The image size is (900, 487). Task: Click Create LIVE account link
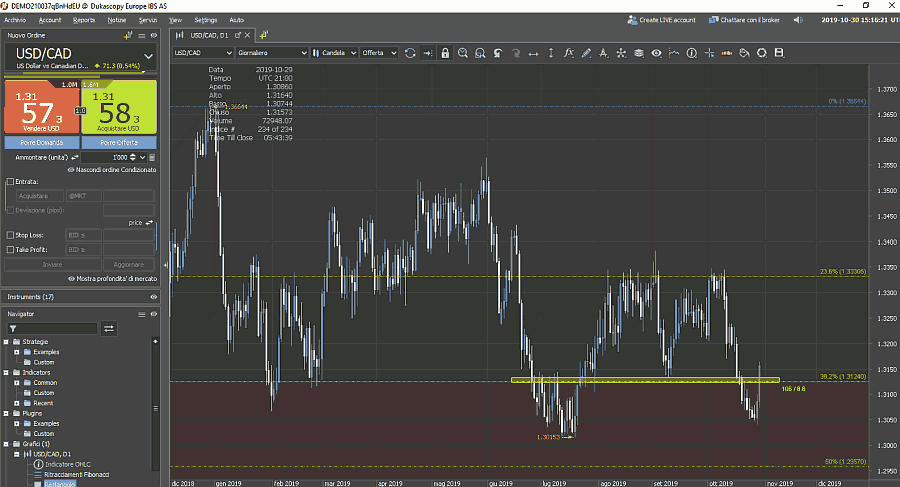point(661,19)
